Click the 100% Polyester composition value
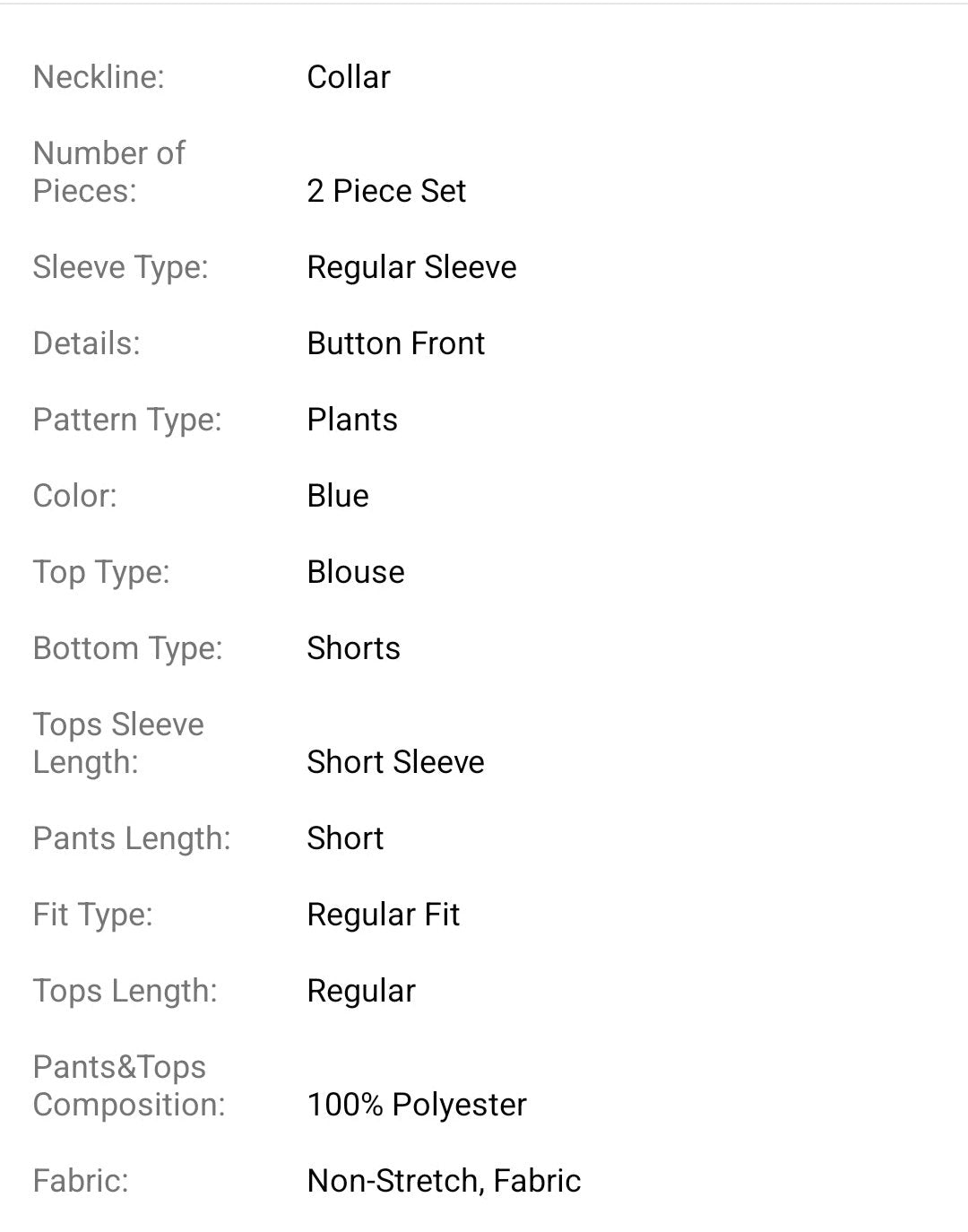The width and height of the screenshot is (968, 1232). (417, 1105)
